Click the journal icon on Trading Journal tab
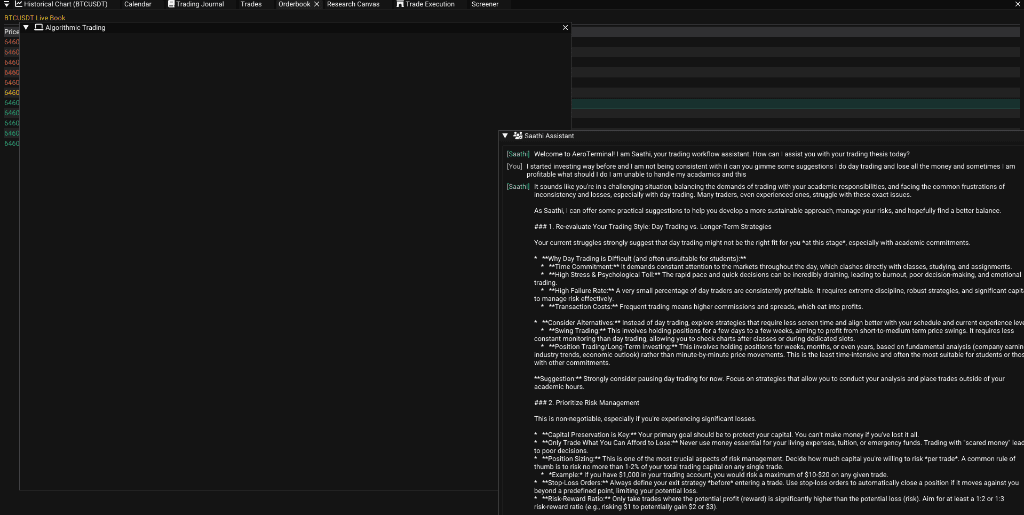1024x515 pixels. point(171,4)
